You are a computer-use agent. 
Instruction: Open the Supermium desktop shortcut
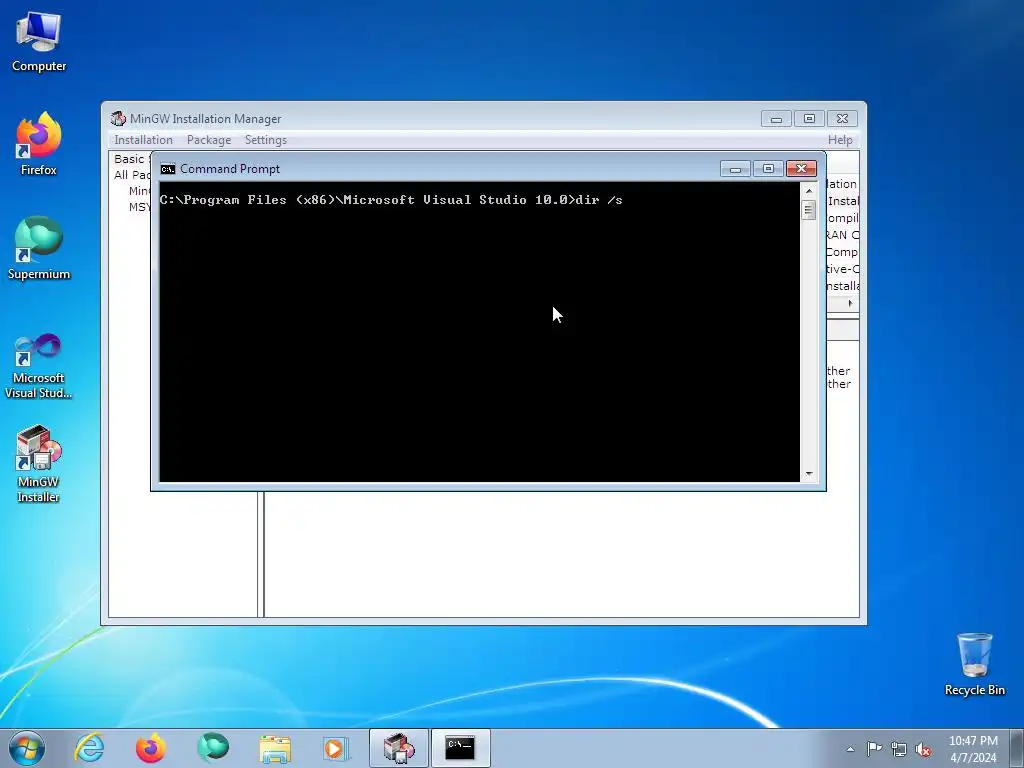coord(39,248)
